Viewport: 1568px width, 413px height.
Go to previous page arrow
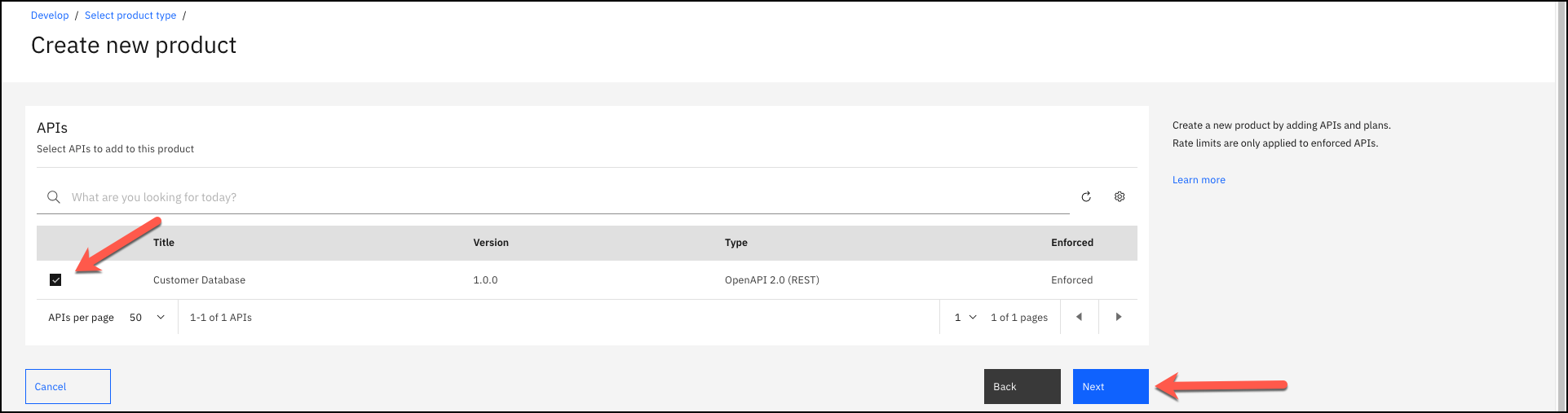click(1079, 318)
